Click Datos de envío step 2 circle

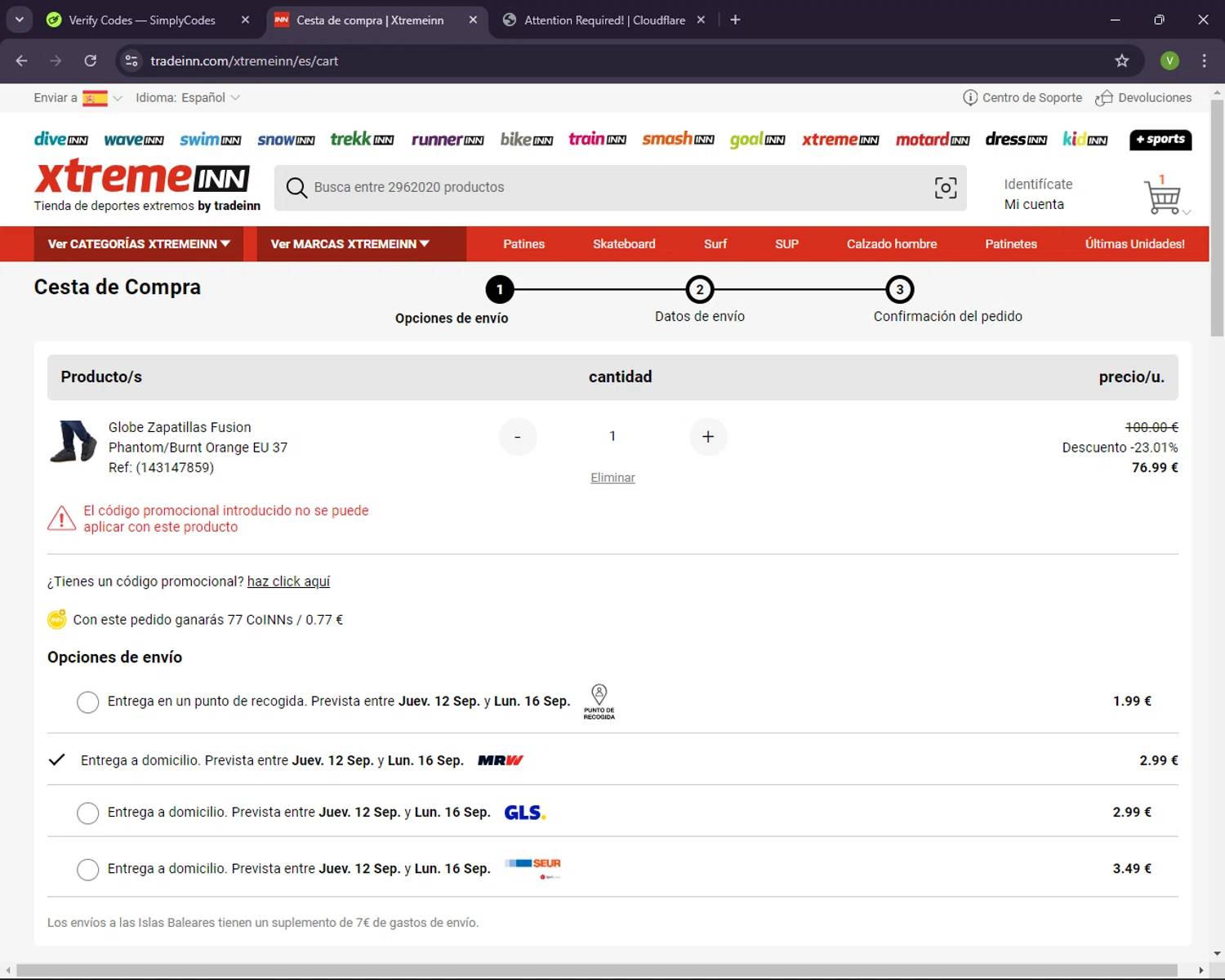click(x=700, y=289)
